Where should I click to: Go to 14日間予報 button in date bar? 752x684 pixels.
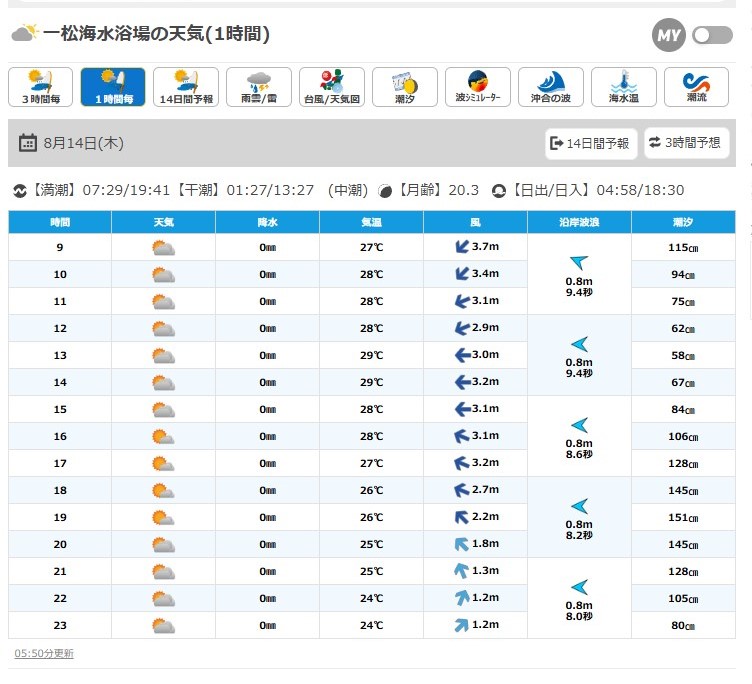pos(591,143)
